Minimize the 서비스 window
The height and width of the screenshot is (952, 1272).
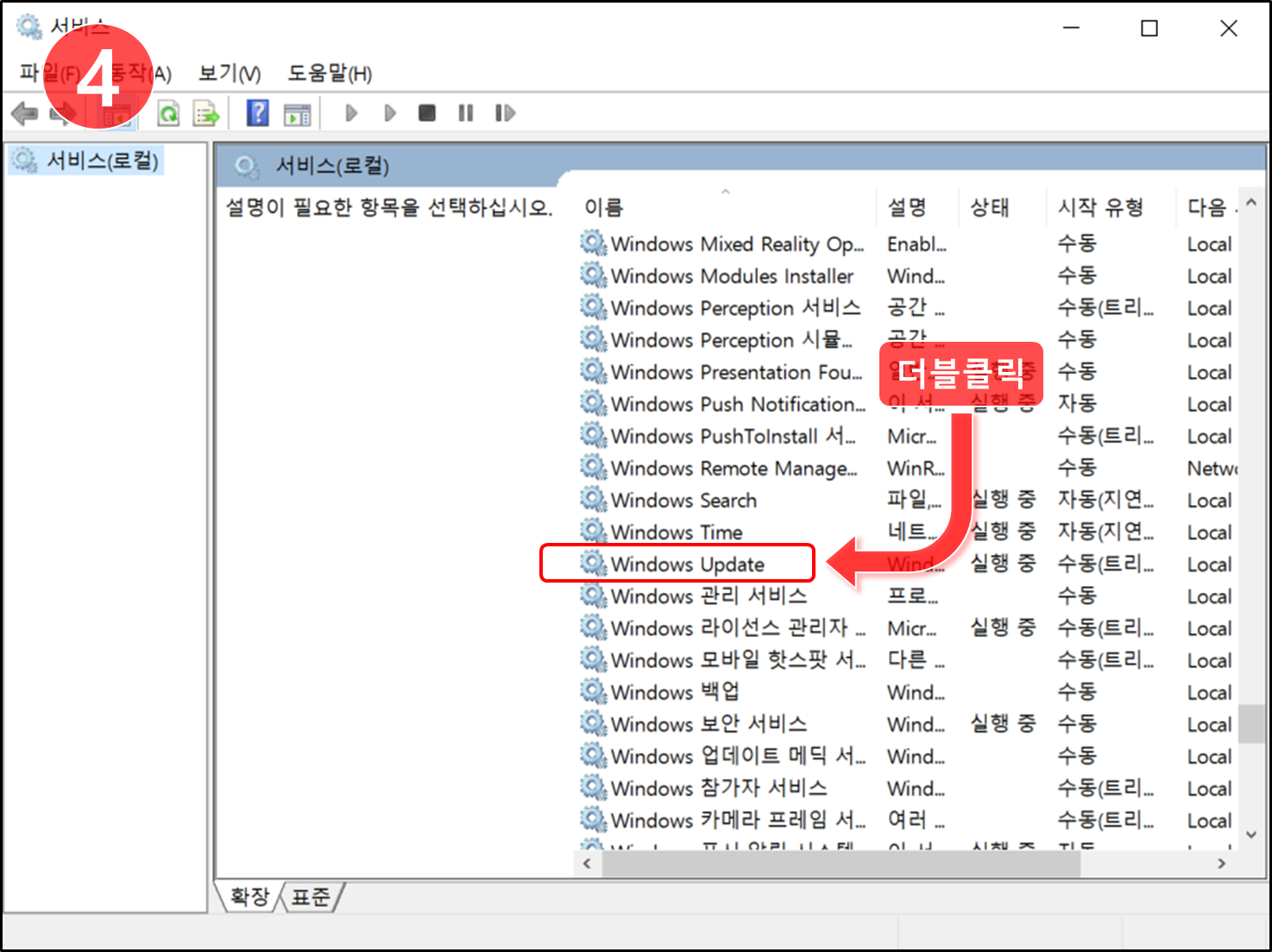[x=1072, y=28]
